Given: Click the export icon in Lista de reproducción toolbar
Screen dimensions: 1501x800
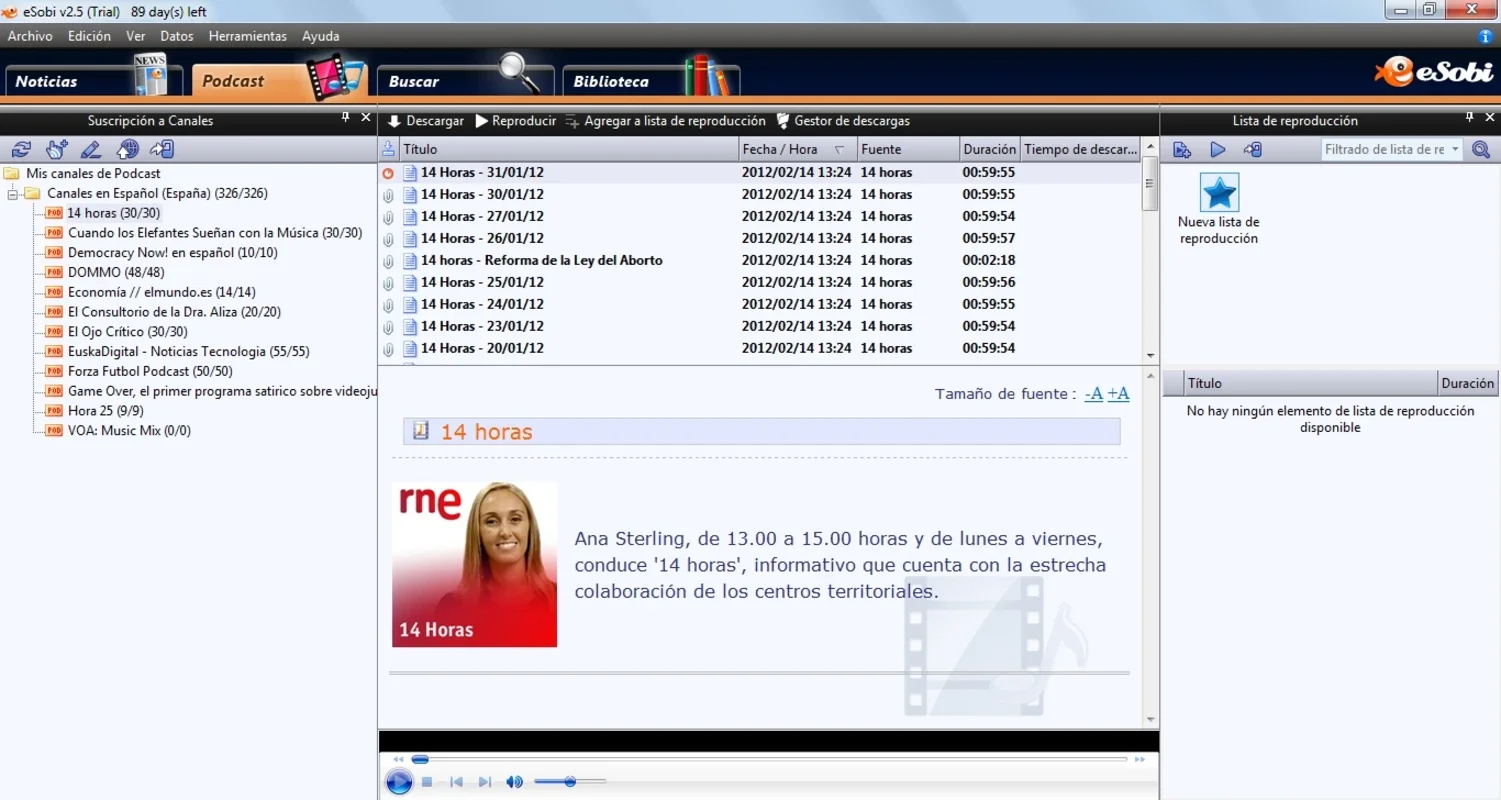Looking at the screenshot, I should [x=1252, y=150].
